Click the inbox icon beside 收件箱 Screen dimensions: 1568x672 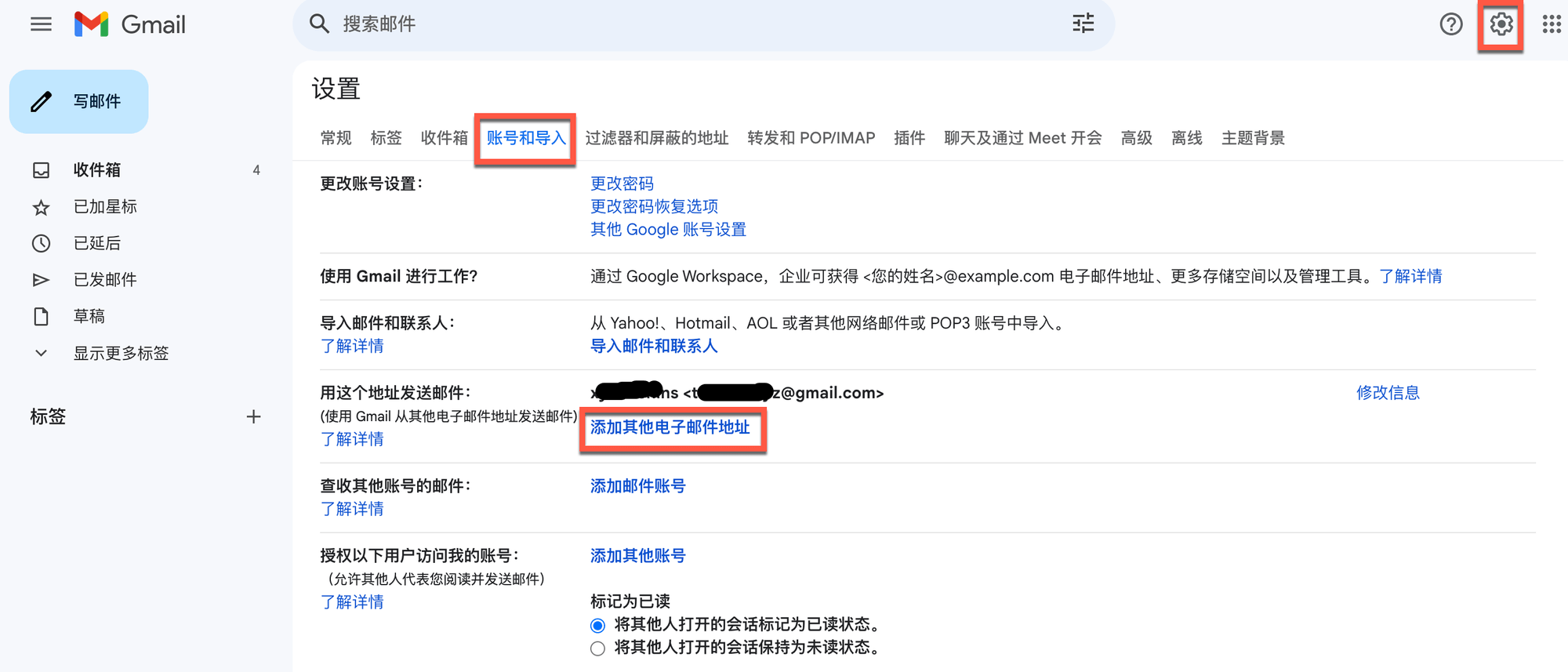click(41, 170)
